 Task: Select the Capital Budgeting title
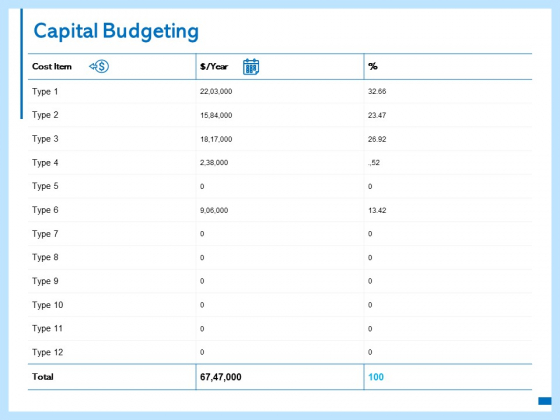[x=116, y=31]
